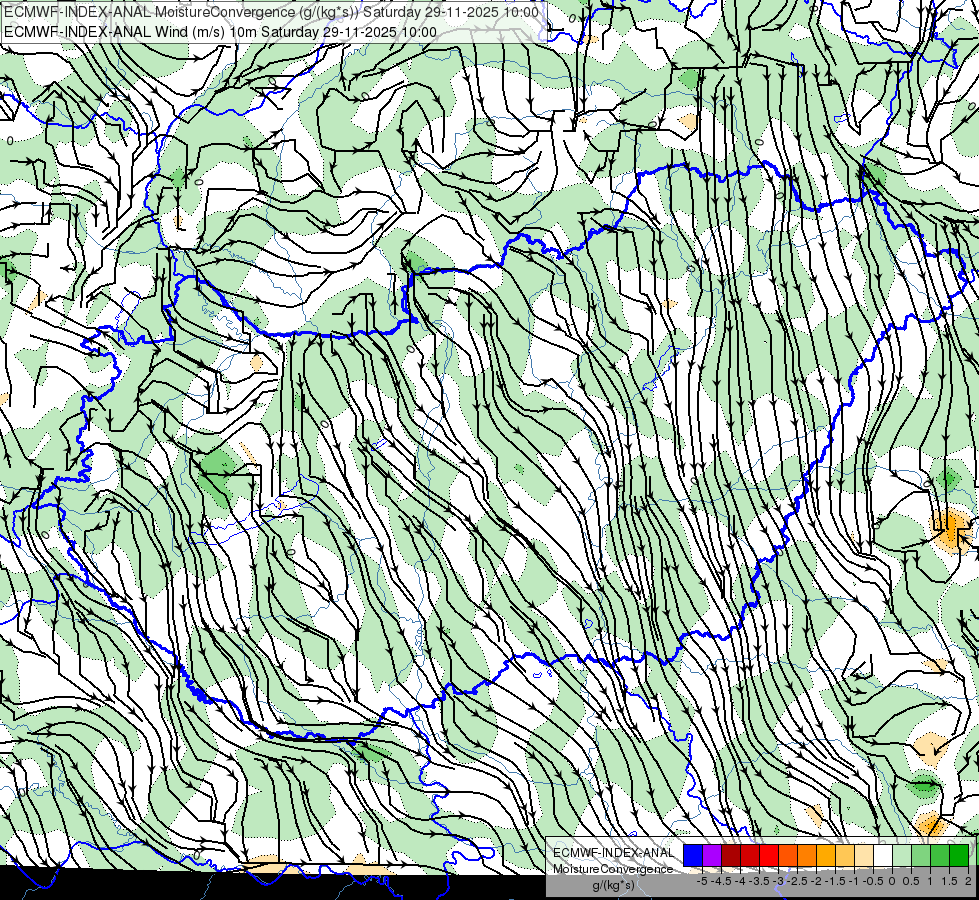Select the legend swatch between -1.5 and -1
Image resolution: width=979 pixels, height=900 pixels.
845,856
